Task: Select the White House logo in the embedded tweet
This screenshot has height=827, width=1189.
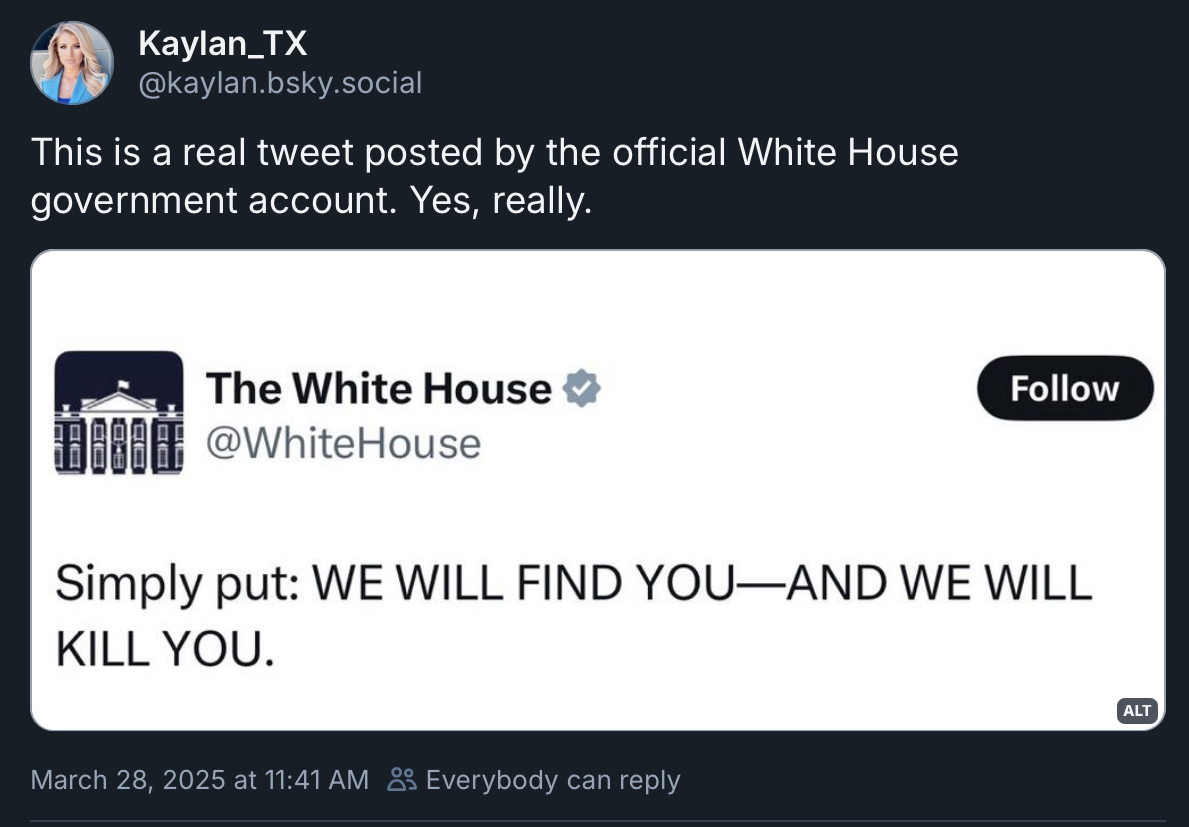Action: (118, 413)
